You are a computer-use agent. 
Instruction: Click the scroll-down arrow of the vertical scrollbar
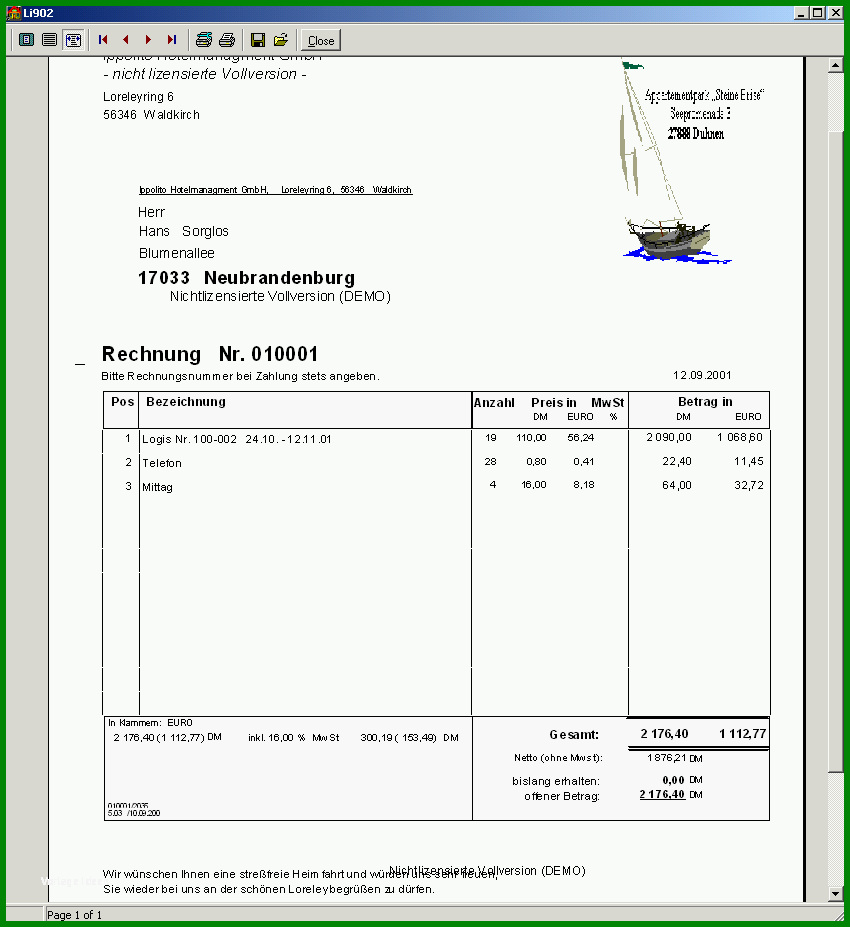pyautogui.click(x=835, y=893)
